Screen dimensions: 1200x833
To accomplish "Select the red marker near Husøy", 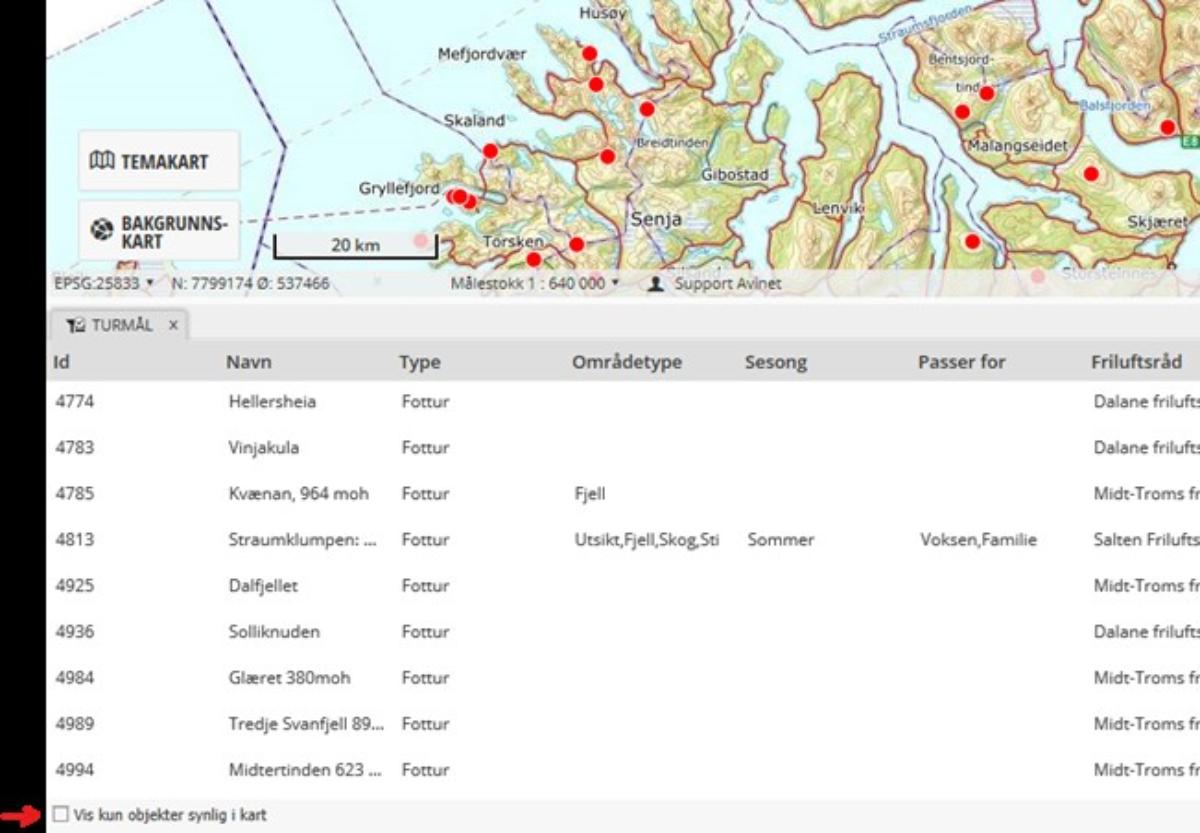I will point(589,54).
